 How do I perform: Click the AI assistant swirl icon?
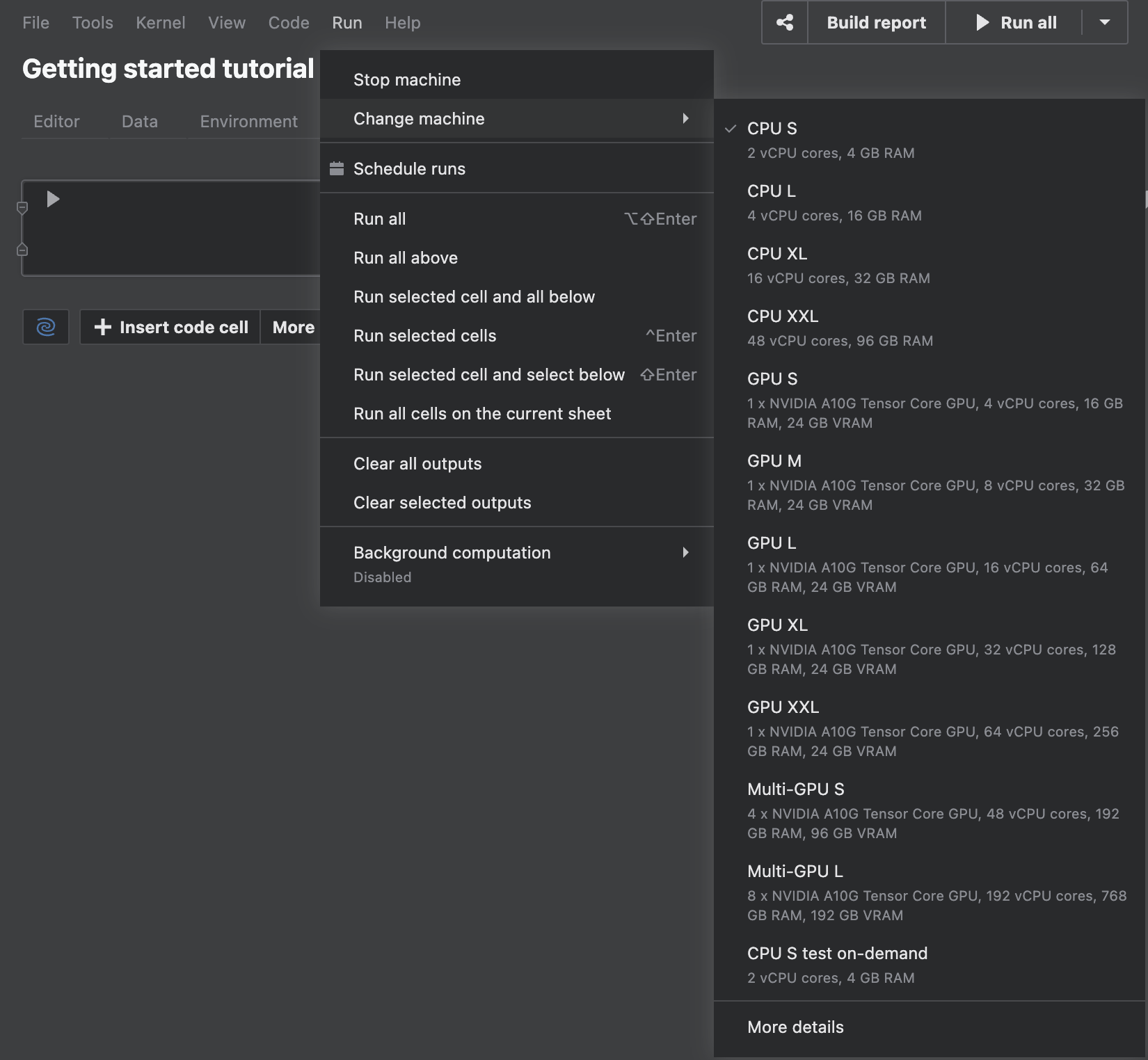coord(46,327)
